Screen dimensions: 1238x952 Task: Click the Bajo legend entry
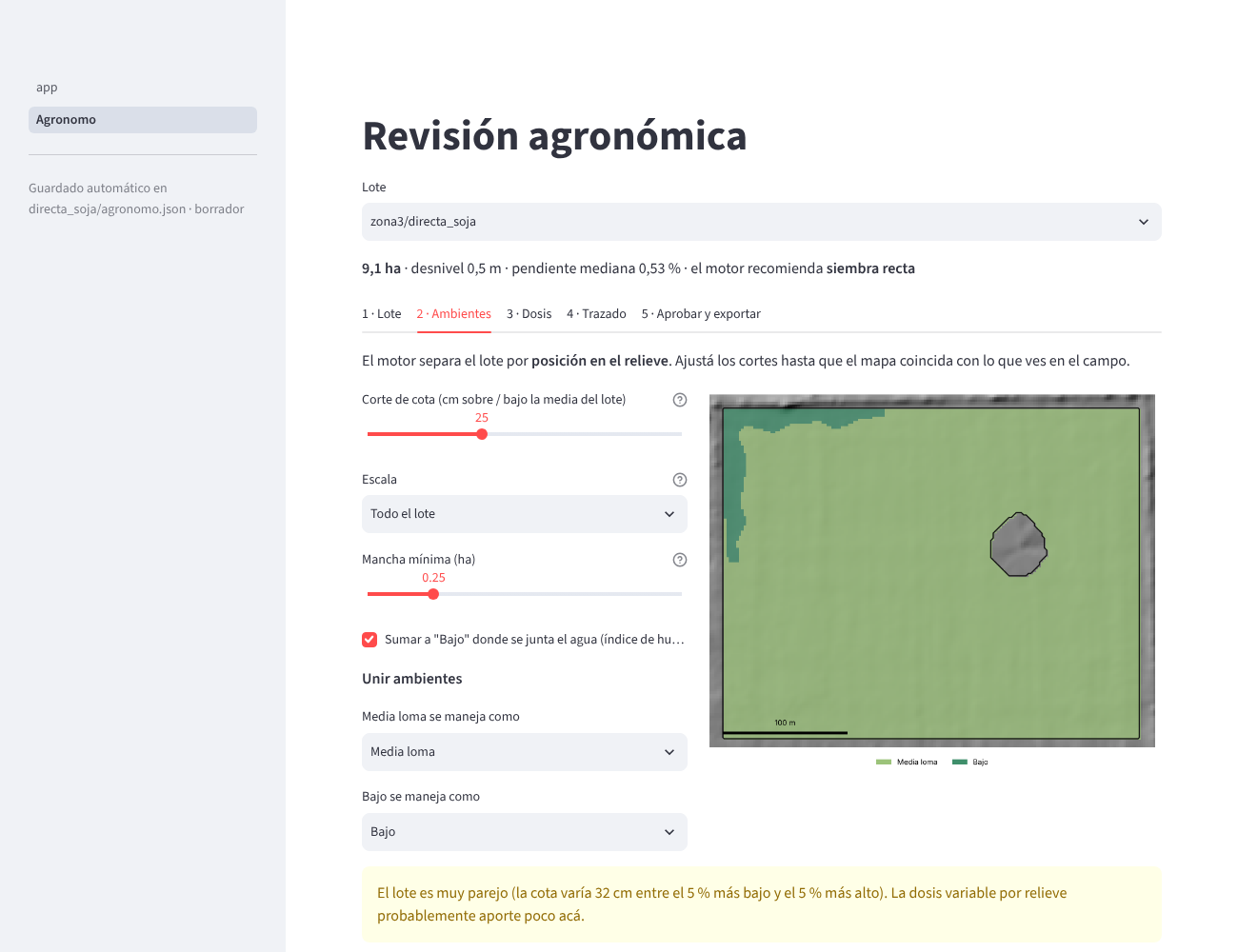click(970, 762)
